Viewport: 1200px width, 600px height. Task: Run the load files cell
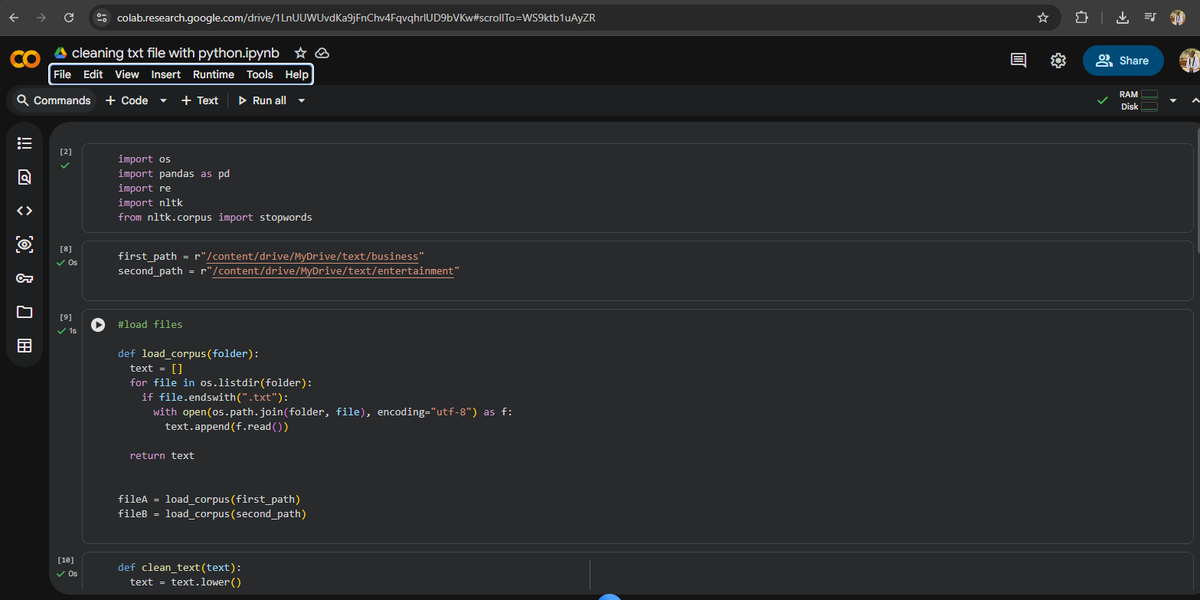click(x=98, y=325)
